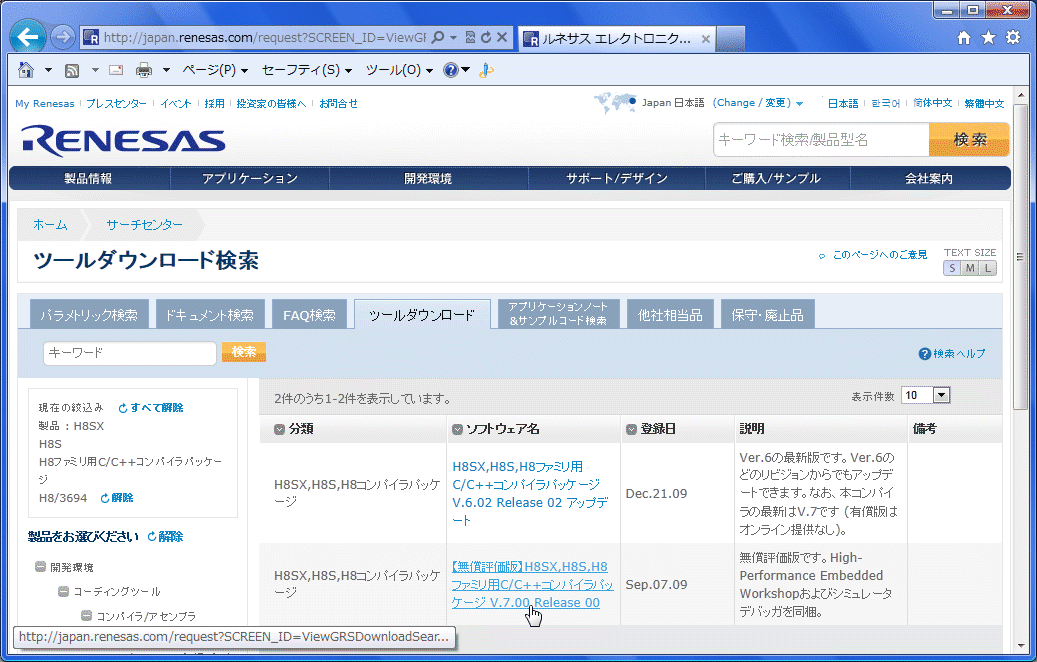This screenshot has height=662, width=1037.
Task: Switch to アプリケーションノート&サンプルコード検索 tab
Action: (x=558, y=314)
